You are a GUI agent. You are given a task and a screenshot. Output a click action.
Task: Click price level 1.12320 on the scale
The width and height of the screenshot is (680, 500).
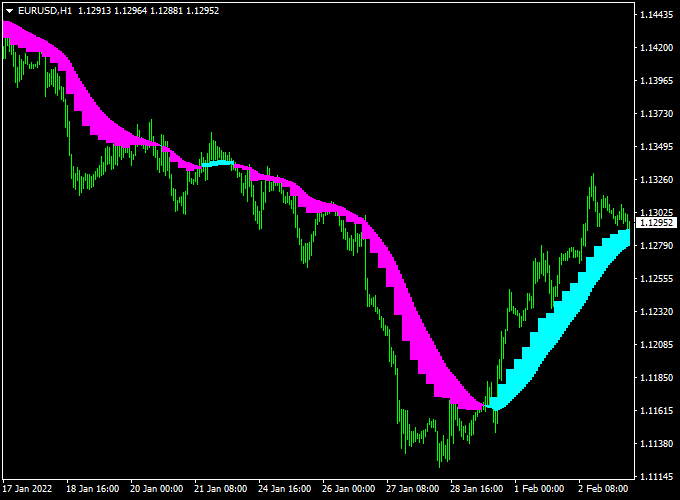tap(657, 312)
